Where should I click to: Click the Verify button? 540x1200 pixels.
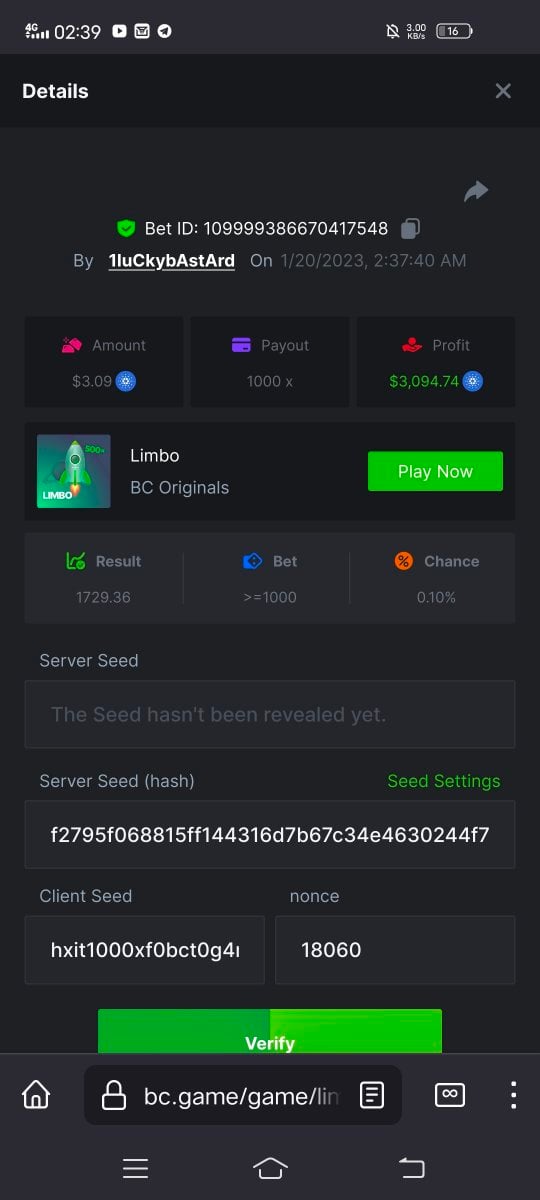click(x=270, y=1031)
